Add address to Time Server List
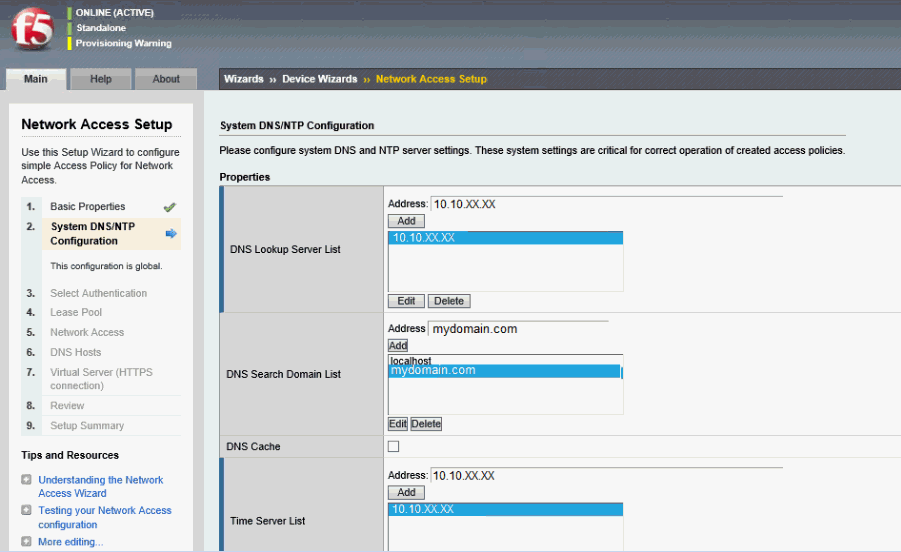 (406, 493)
